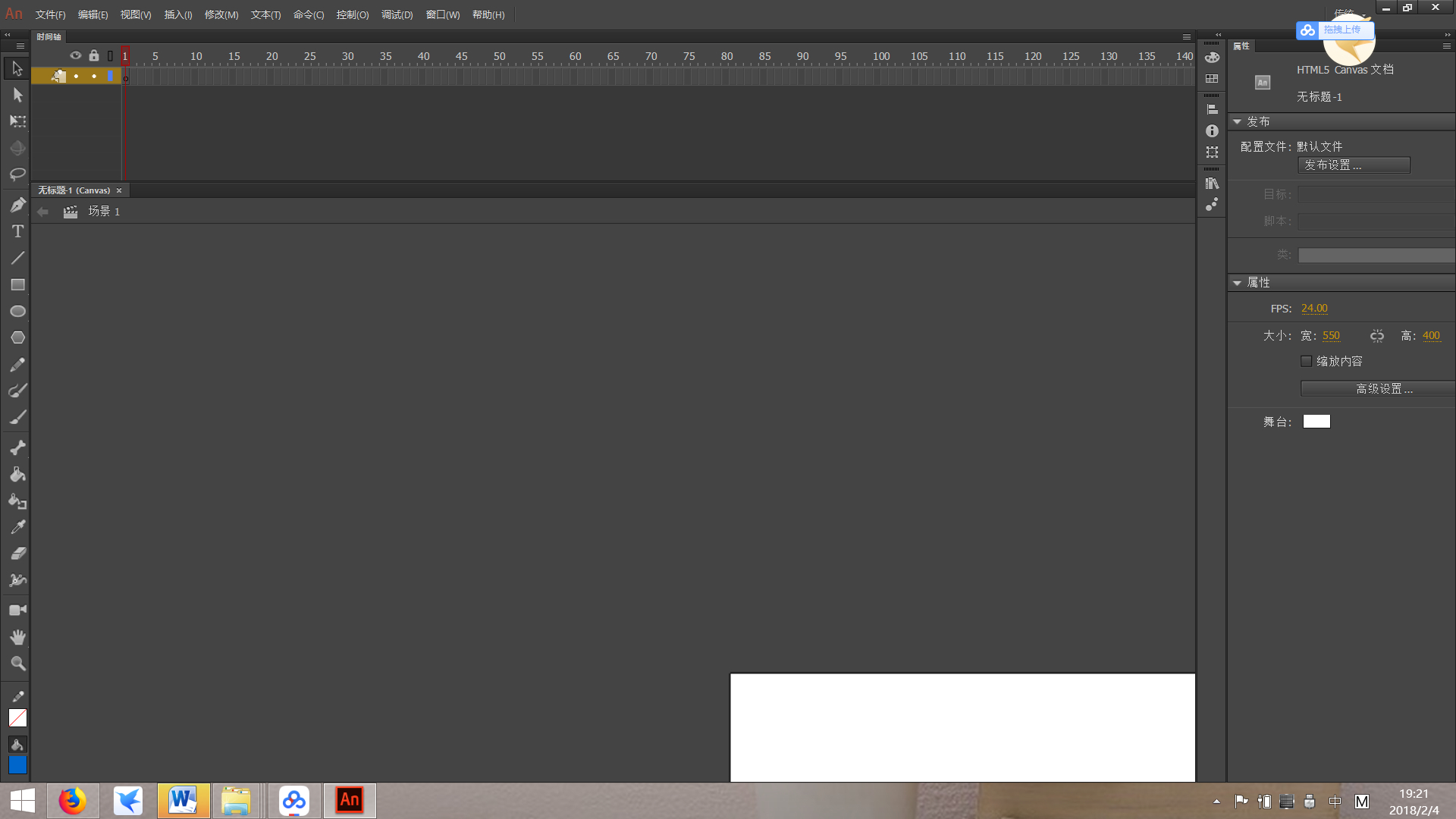
Task: Enable the 缩放内容 checkbox
Action: pos(1306,361)
